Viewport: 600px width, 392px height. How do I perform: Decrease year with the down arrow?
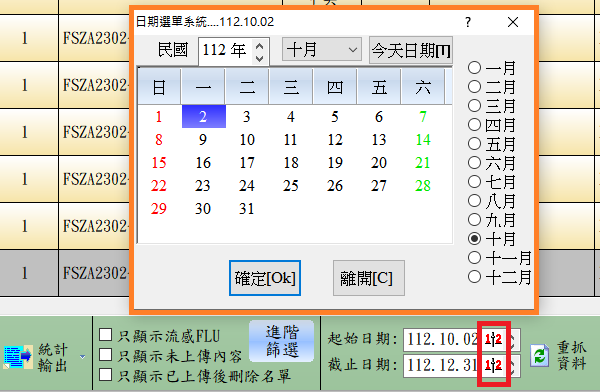point(259,58)
